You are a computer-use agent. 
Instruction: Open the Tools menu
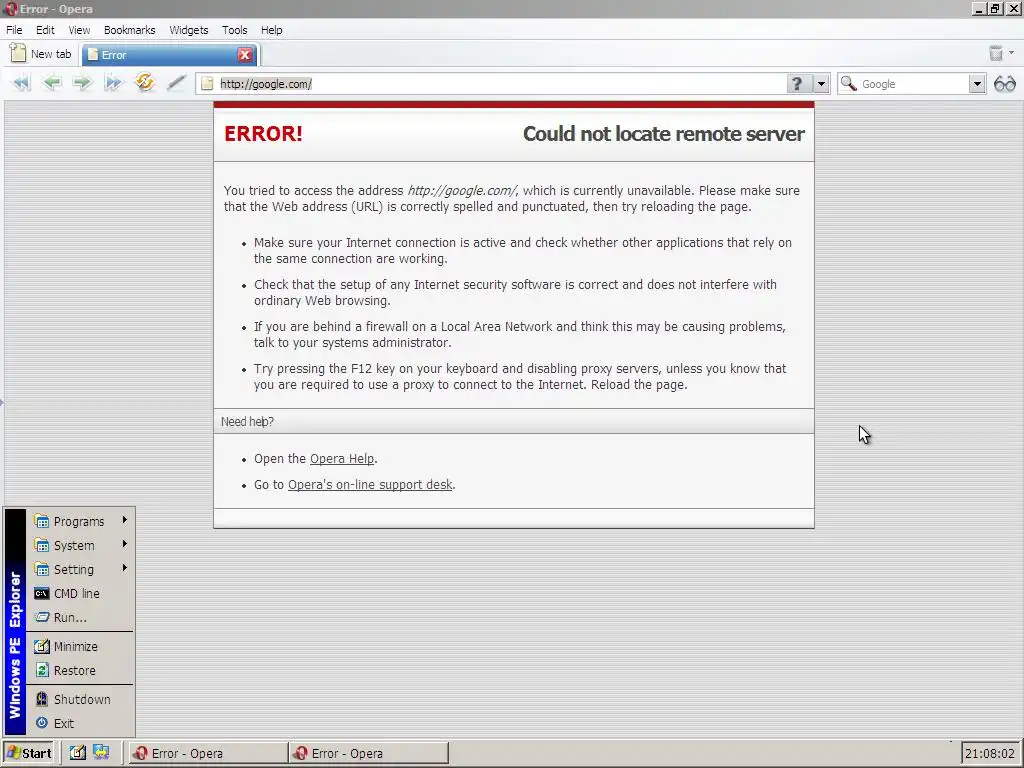coord(234,30)
